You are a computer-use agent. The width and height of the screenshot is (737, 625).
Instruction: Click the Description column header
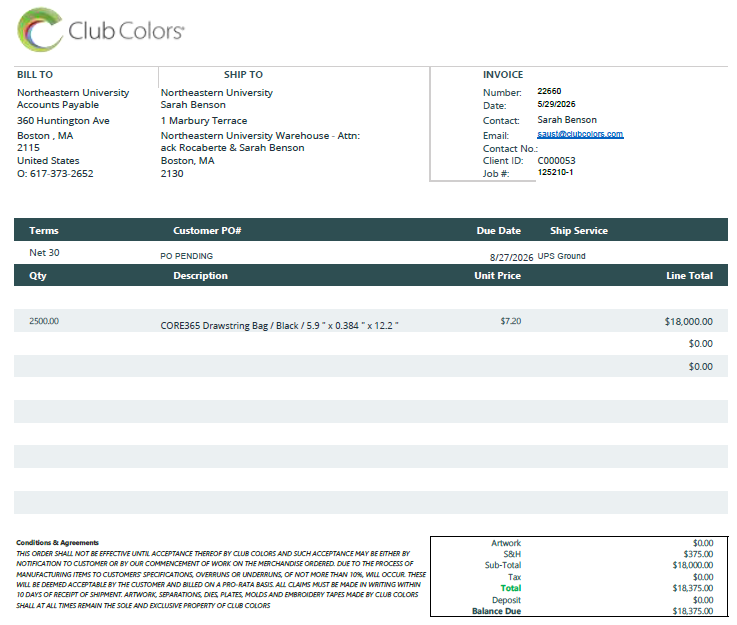coord(200,276)
